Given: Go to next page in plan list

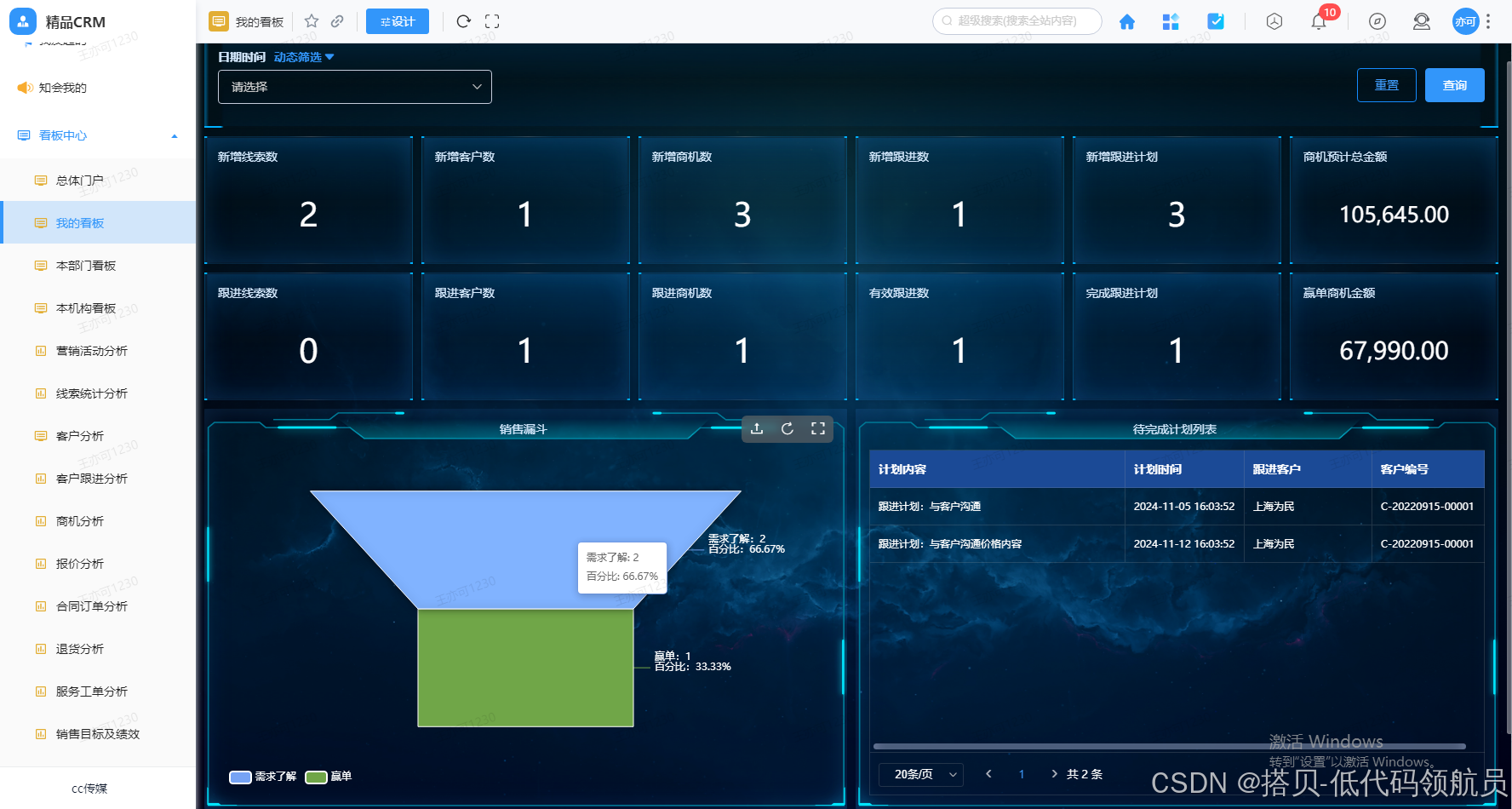Looking at the screenshot, I should [x=1054, y=774].
